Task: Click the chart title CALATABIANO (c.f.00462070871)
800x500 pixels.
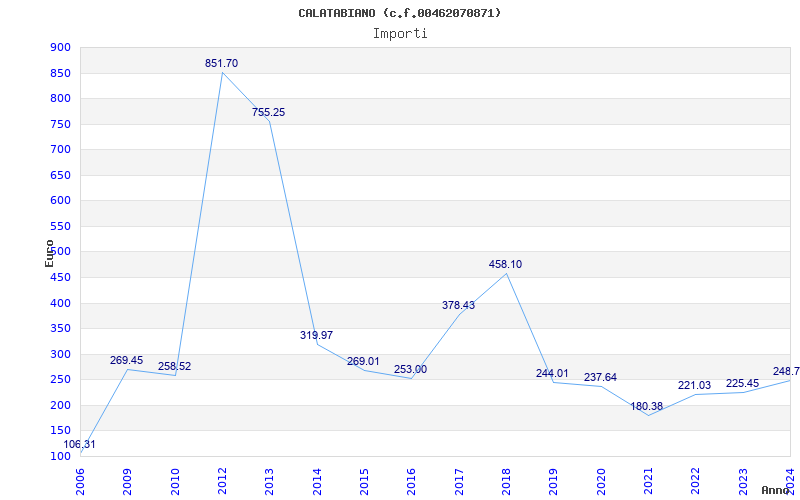Action: [399, 13]
